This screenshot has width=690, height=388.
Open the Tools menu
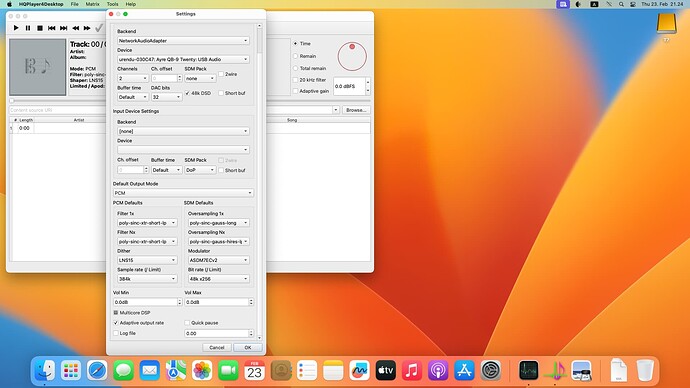[x=112, y=4]
